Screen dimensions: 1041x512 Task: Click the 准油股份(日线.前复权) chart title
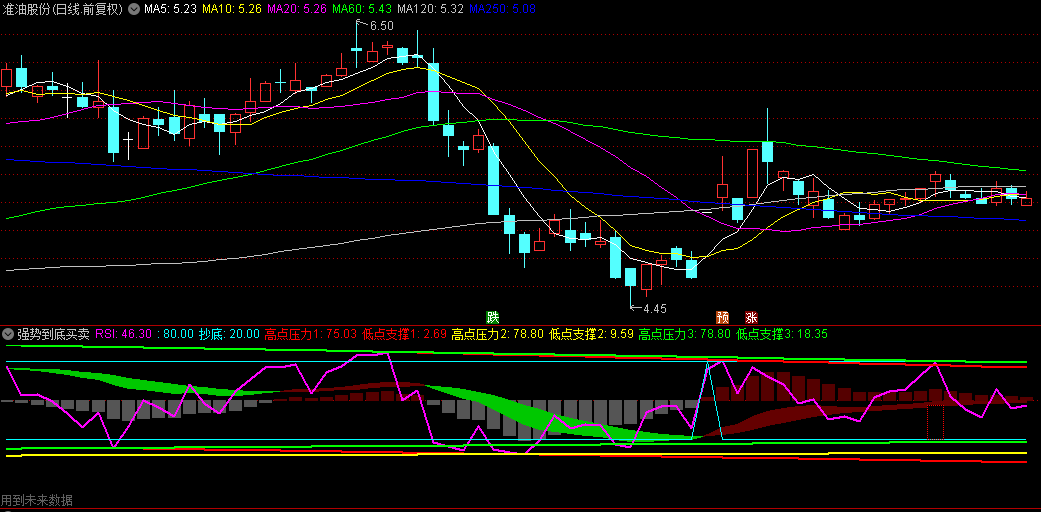(64, 9)
